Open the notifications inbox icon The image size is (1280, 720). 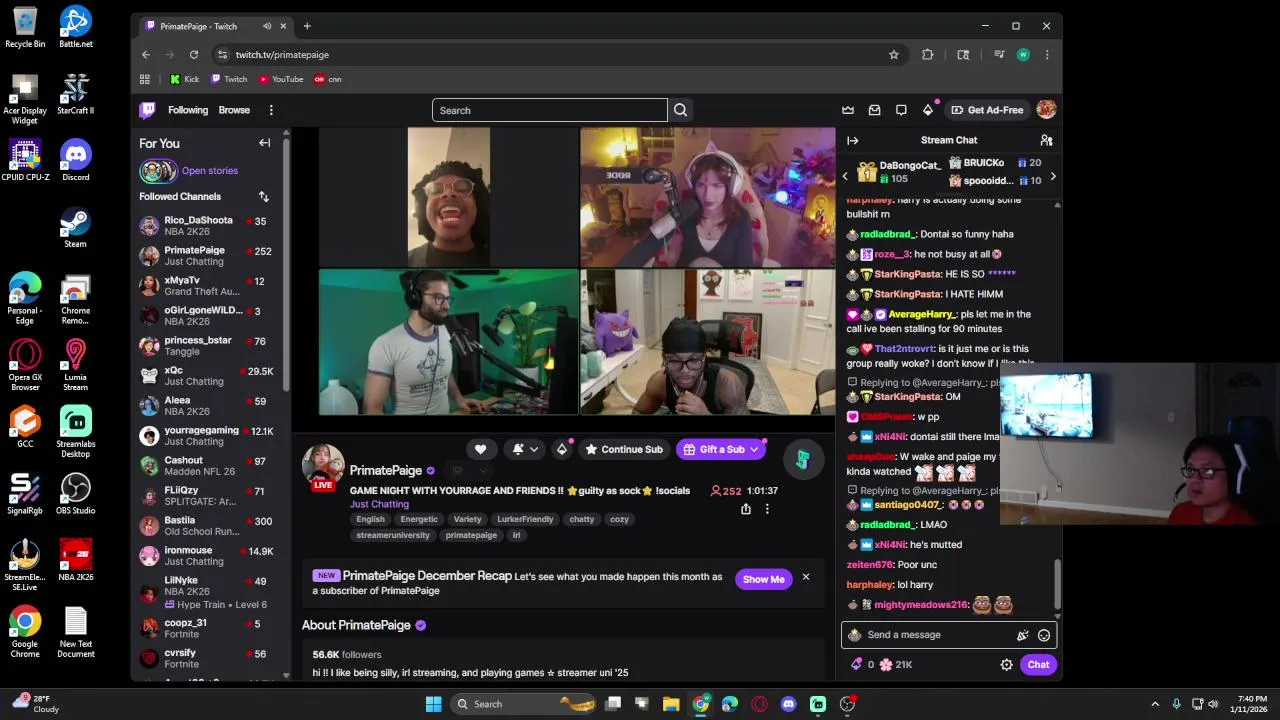tap(875, 110)
